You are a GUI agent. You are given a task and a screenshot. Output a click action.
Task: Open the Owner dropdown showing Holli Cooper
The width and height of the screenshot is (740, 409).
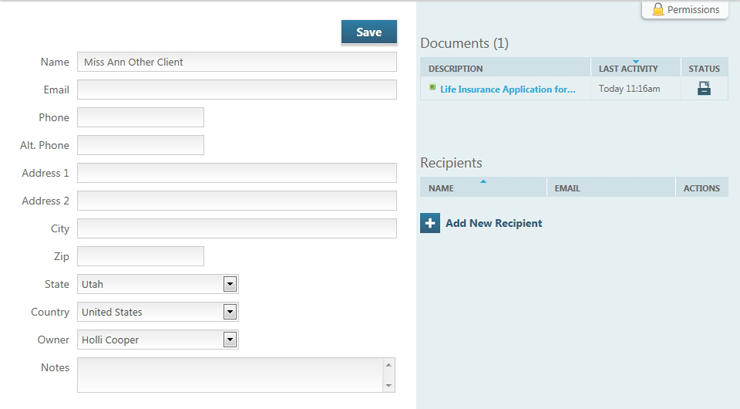tap(230, 340)
